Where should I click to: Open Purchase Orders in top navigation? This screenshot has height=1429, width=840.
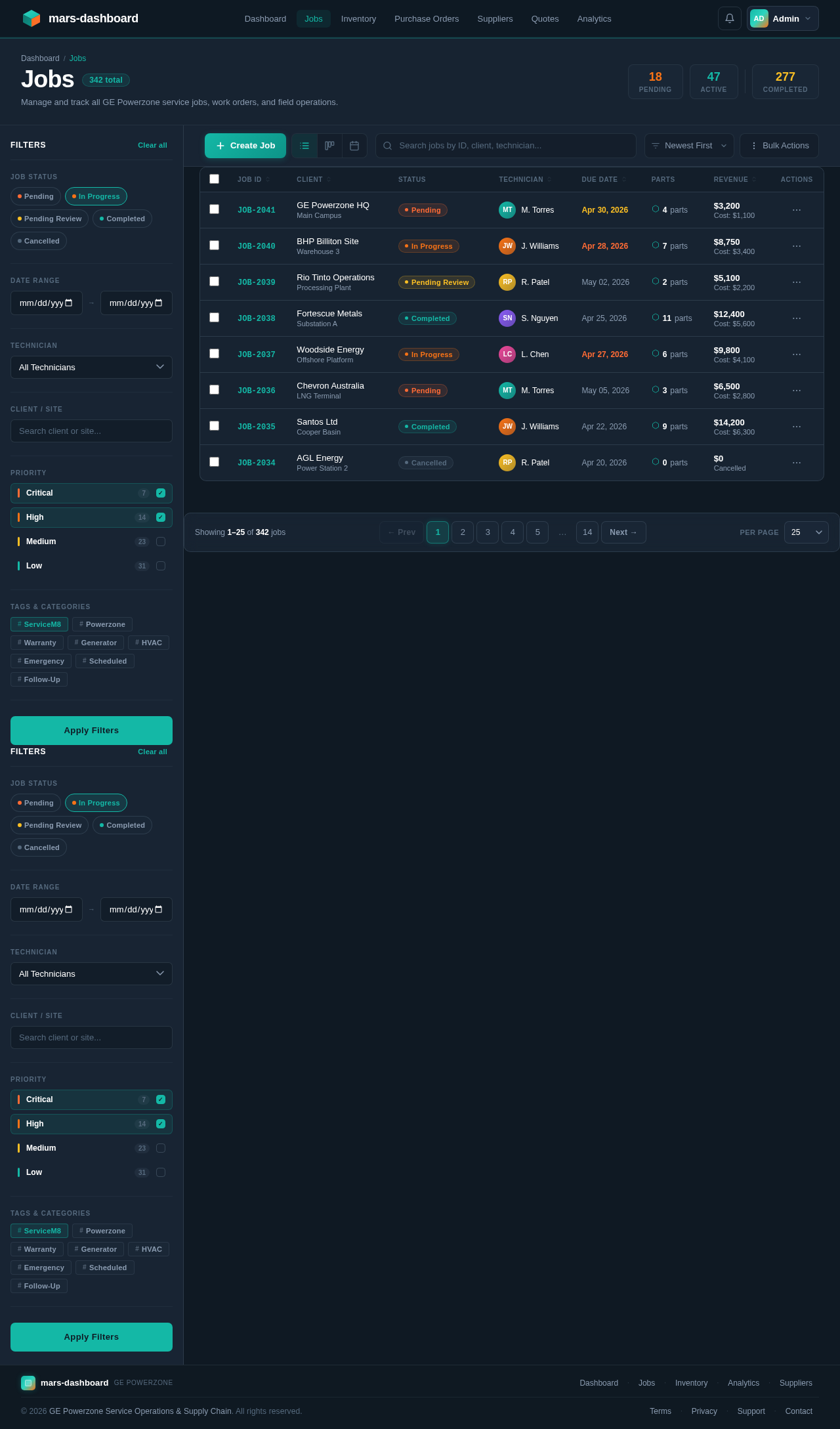[x=427, y=18]
